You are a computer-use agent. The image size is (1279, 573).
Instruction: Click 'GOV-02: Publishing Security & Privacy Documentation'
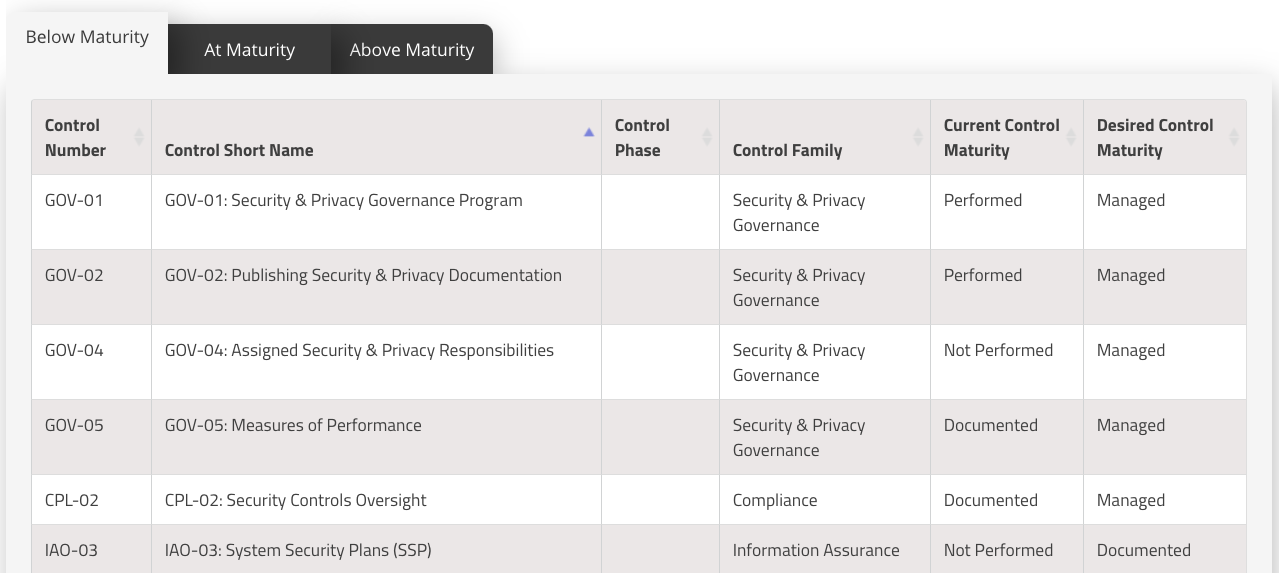tap(363, 275)
